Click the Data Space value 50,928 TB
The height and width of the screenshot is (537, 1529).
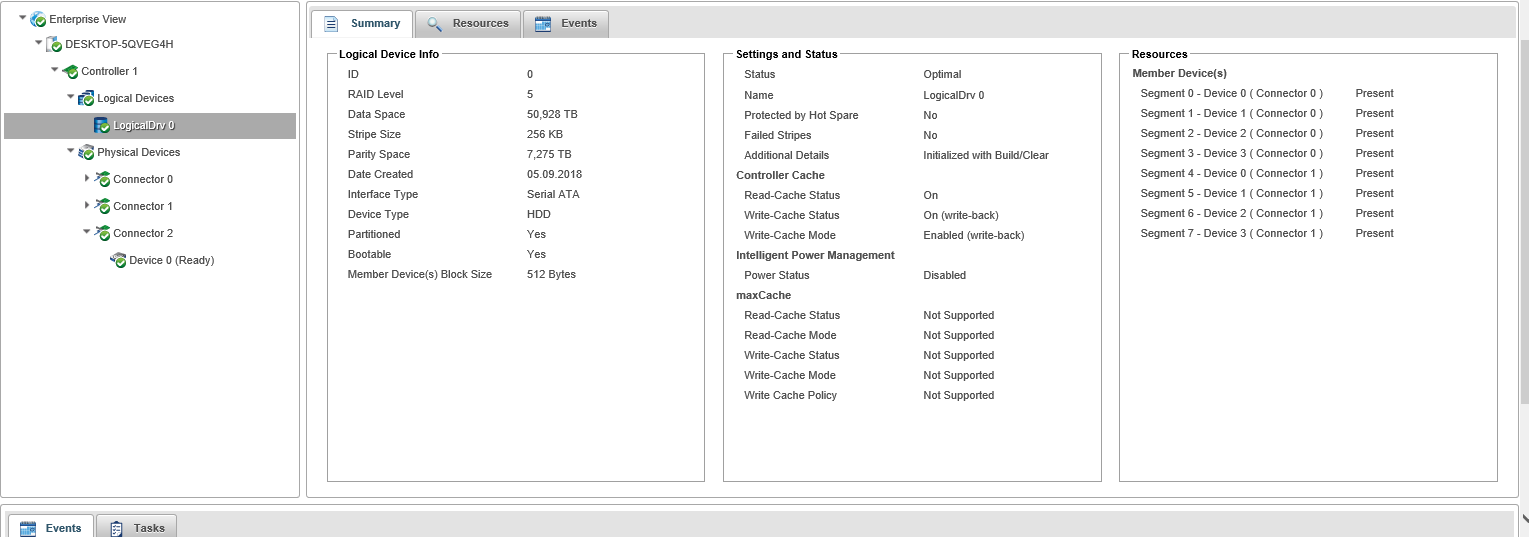click(552, 114)
